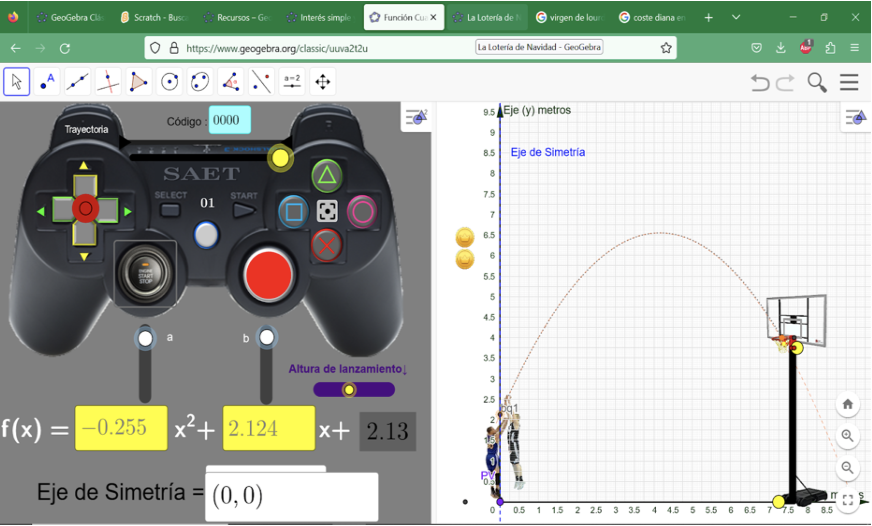Zoom in on the graph view
The height and width of the screenshot is (526, 872).
(x=847, y=435)
